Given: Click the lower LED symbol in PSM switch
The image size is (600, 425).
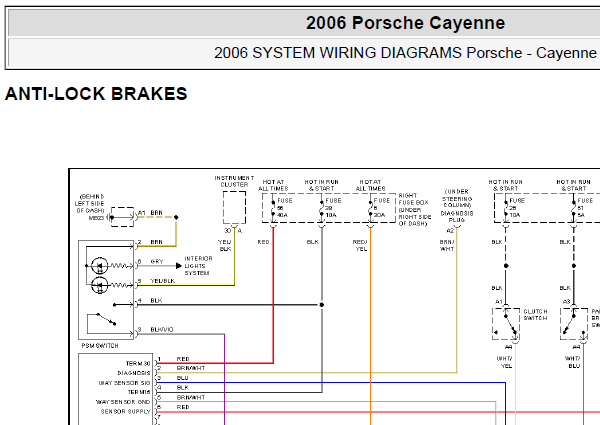Looking at the screenshot, I should (x=99, y=285).
